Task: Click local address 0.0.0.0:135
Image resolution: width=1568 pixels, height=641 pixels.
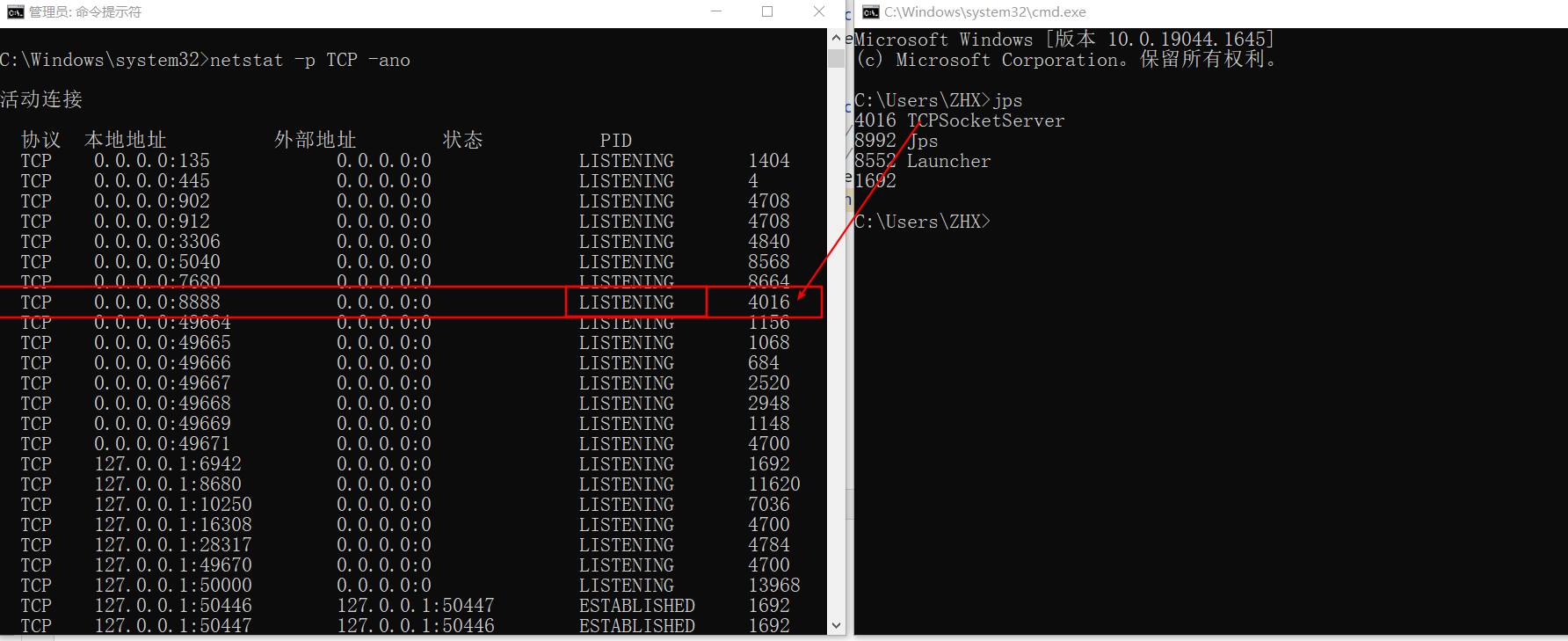Action: coord(152,161)
